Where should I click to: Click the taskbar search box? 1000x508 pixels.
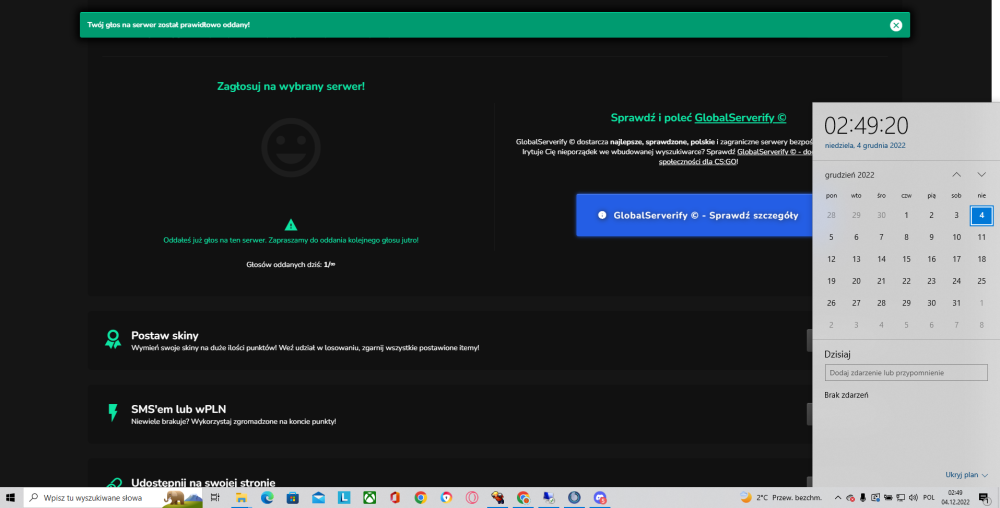[113, 498]
